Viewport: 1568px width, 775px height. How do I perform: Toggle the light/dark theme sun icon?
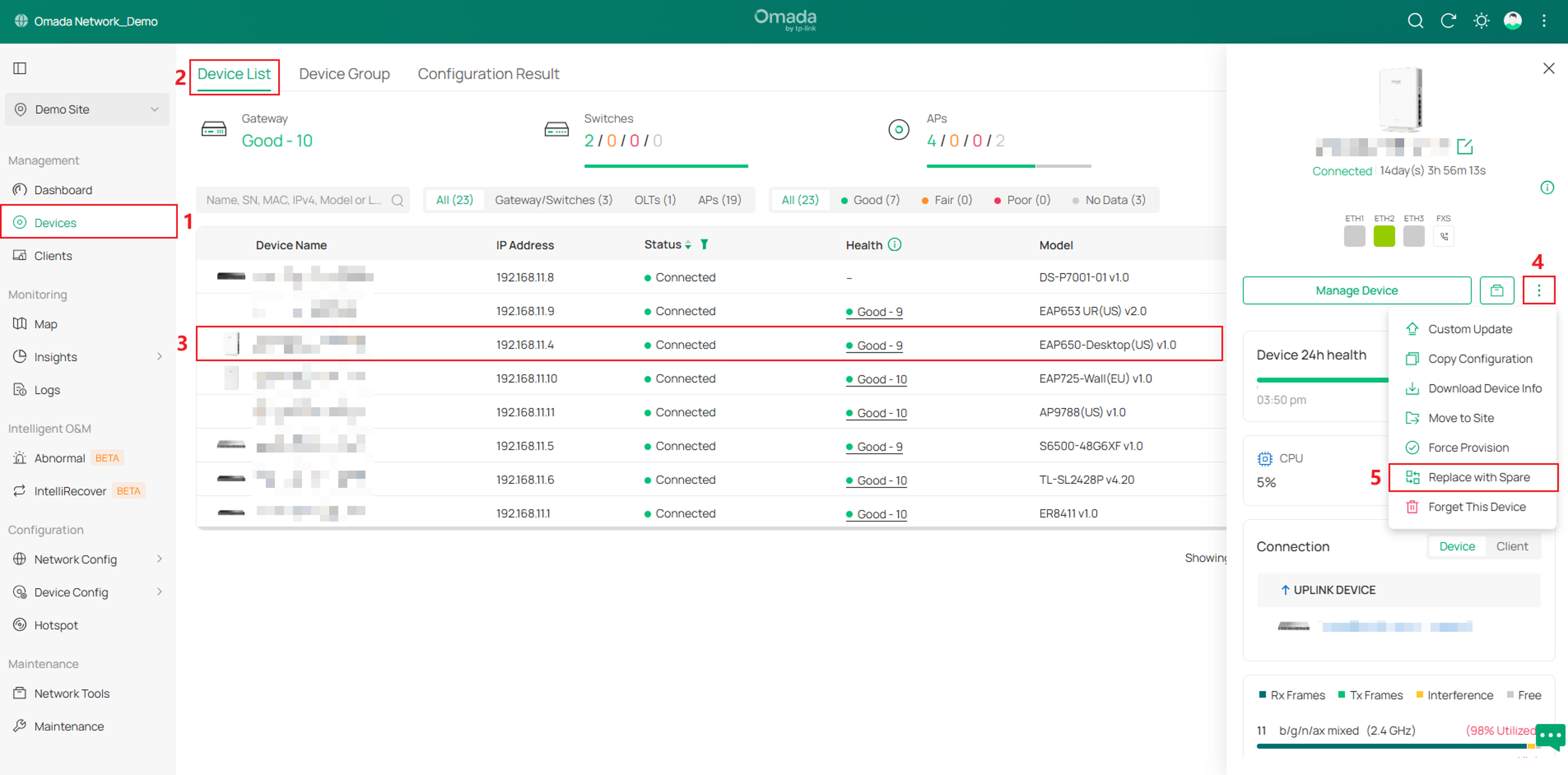1481,21
